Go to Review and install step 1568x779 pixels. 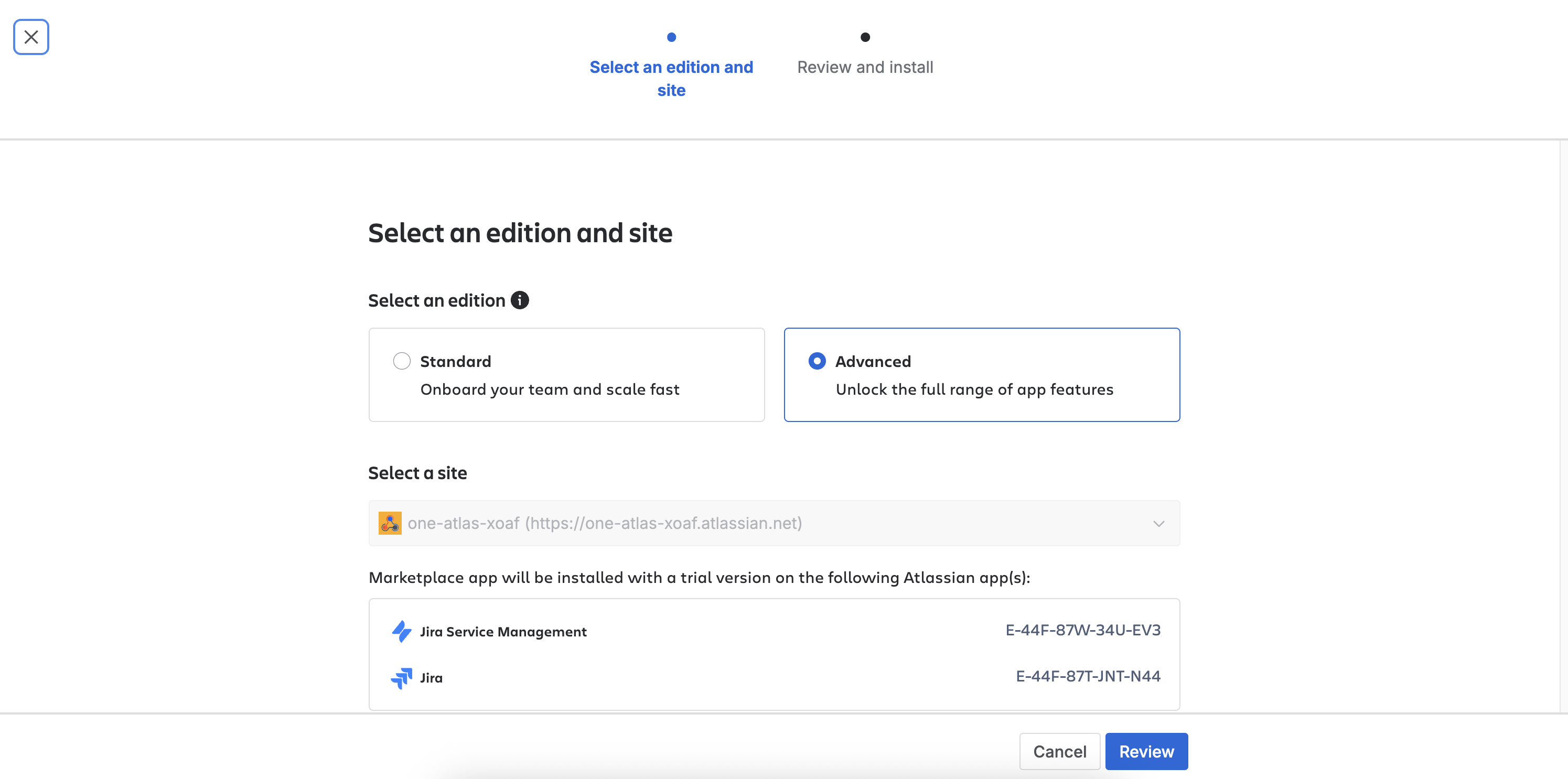point(865,67)
